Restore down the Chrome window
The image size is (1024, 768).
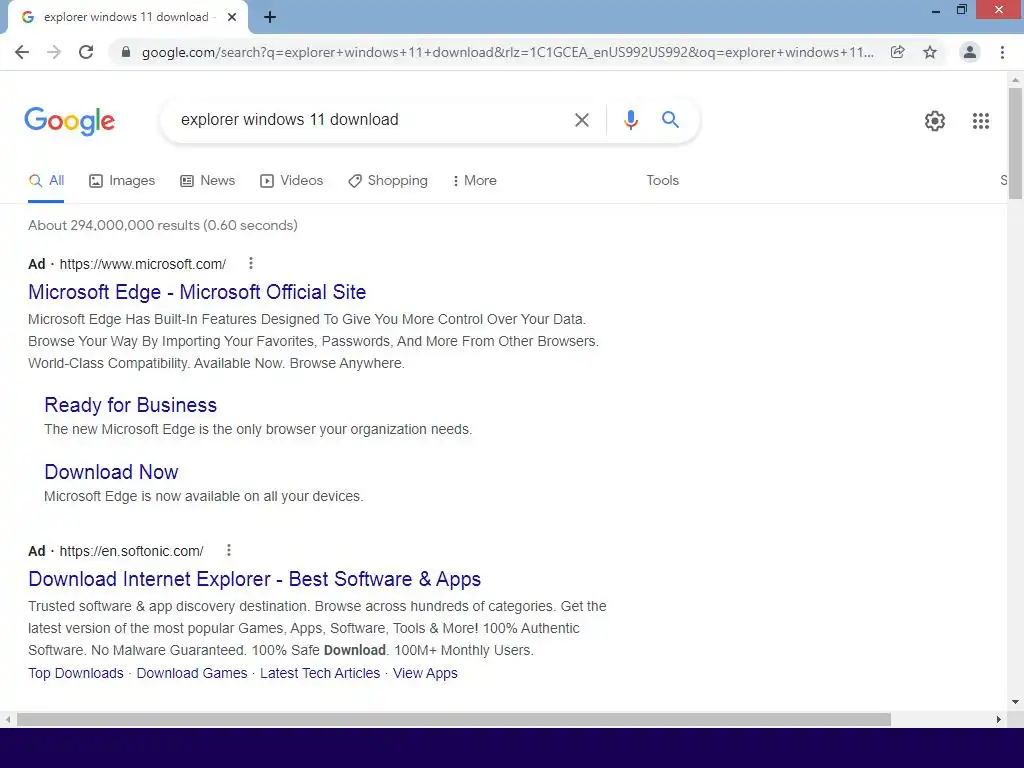point(961,10)
